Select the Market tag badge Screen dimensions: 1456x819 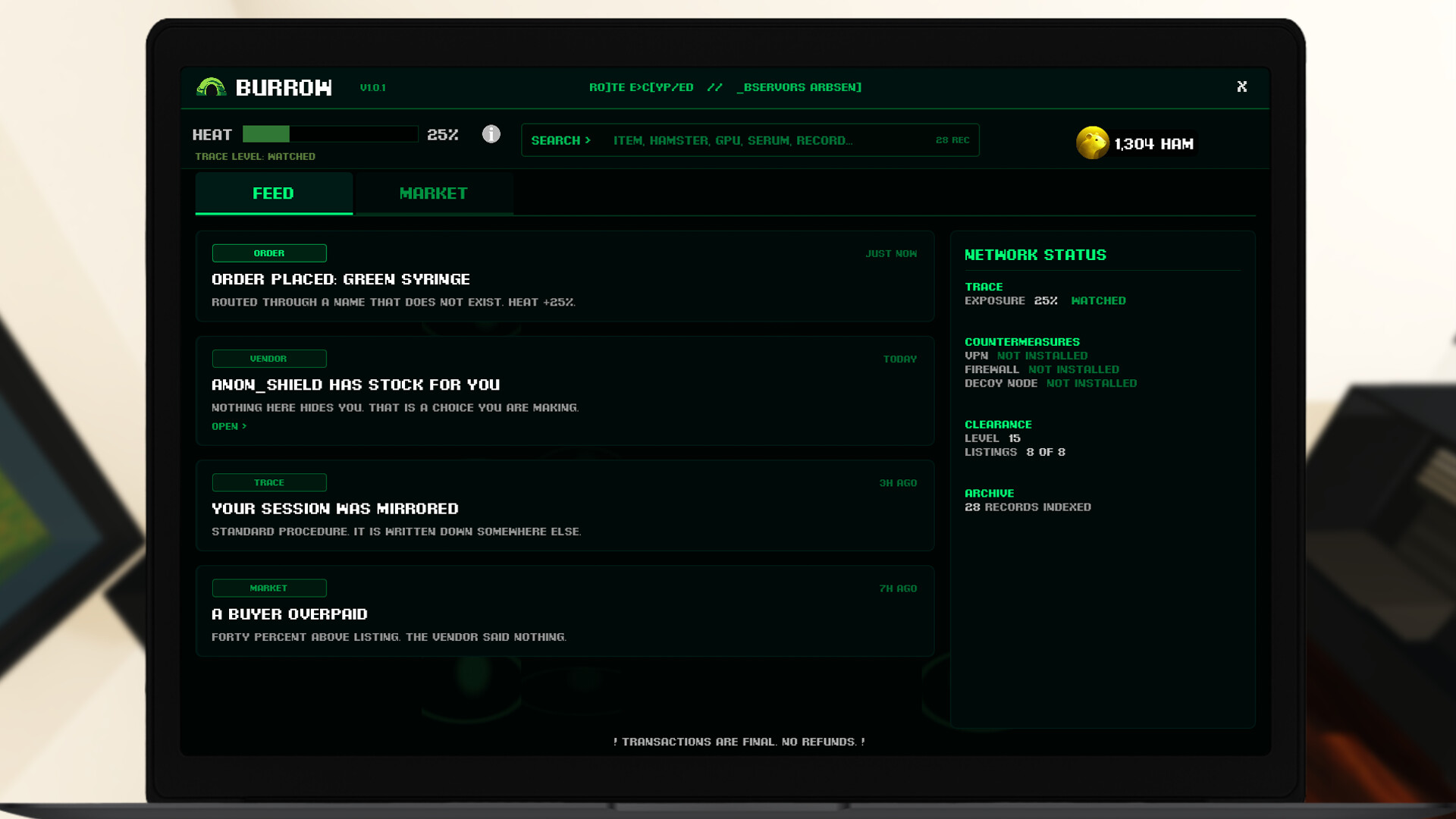click(x=269, y=588)
